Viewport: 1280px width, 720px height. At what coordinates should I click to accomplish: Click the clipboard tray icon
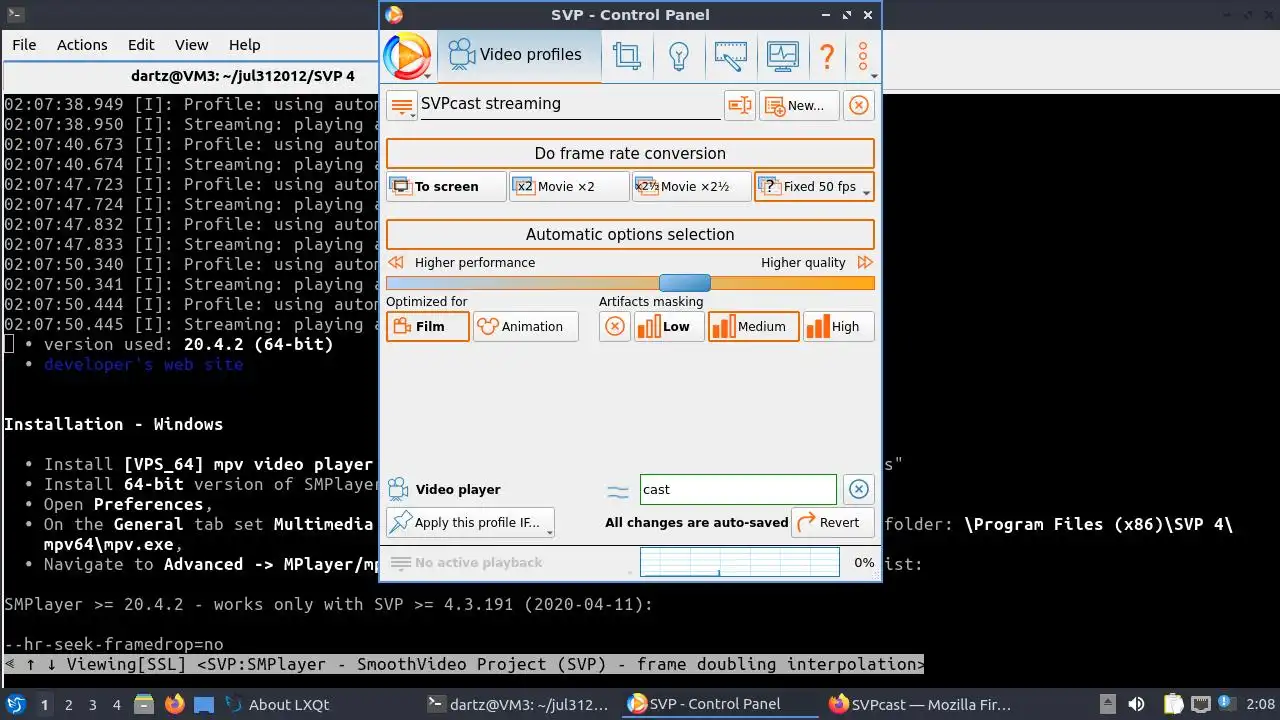(x=1174, y=704)
